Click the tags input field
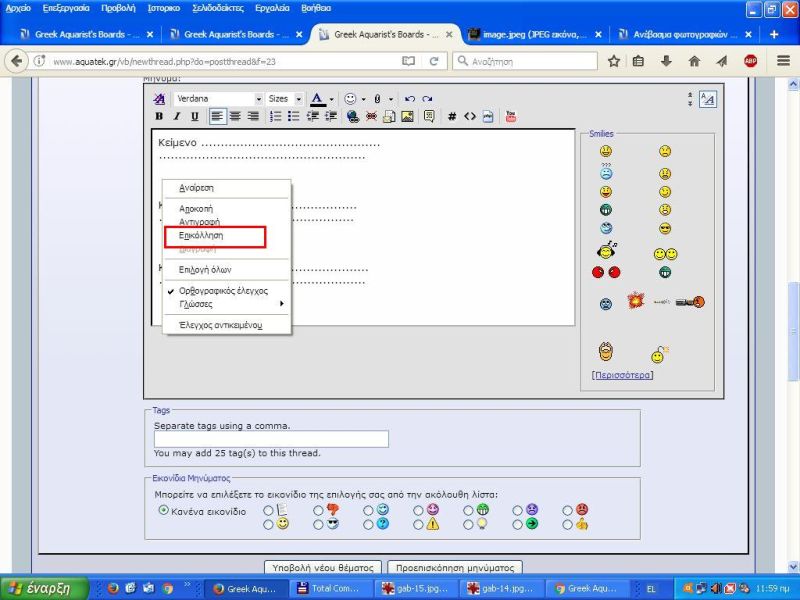The height and width of the screenshot is (600, 800). (x=271, y=439)
